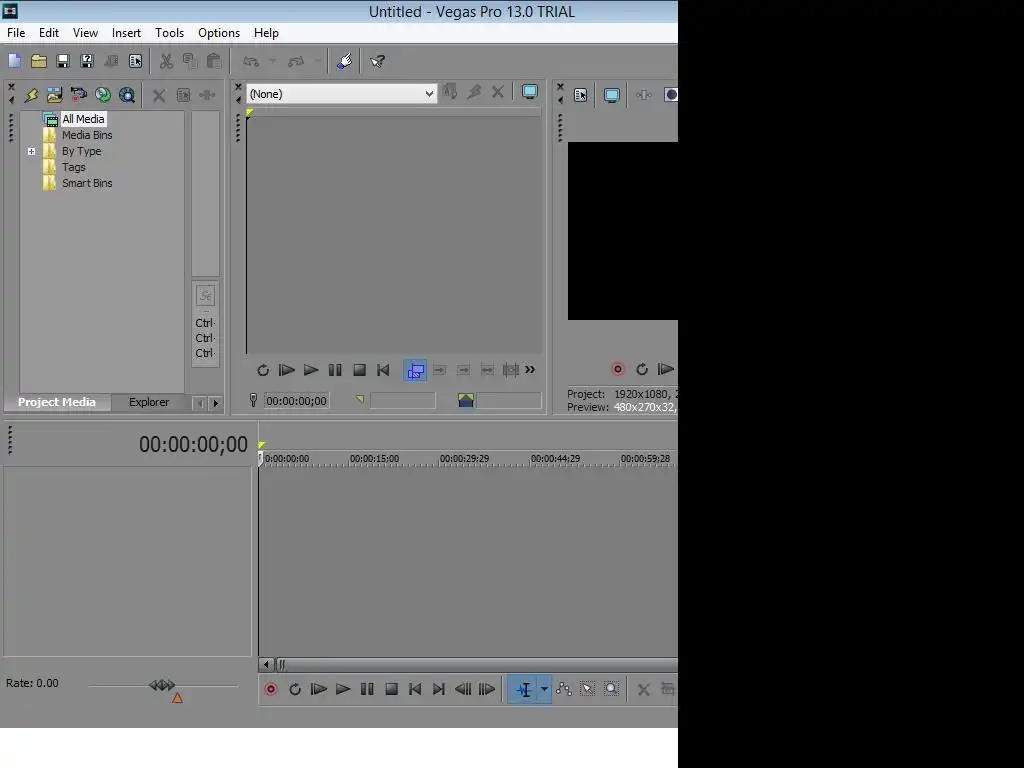Switch to the Project Media tab
This screenshot has width=1024, height=768.
[x=57, y=402]
